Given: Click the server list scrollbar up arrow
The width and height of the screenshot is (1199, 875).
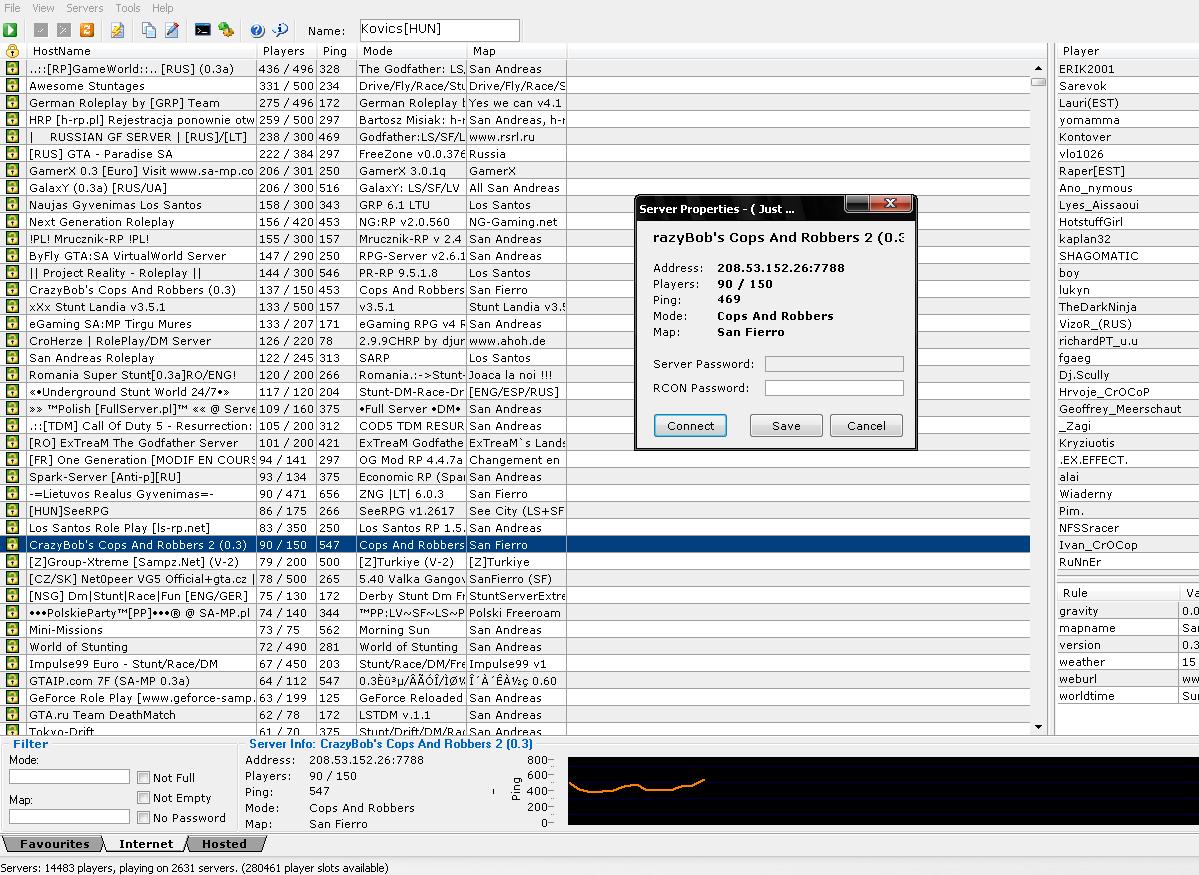Looking at the screenshot, I should tap(1038, 69).
